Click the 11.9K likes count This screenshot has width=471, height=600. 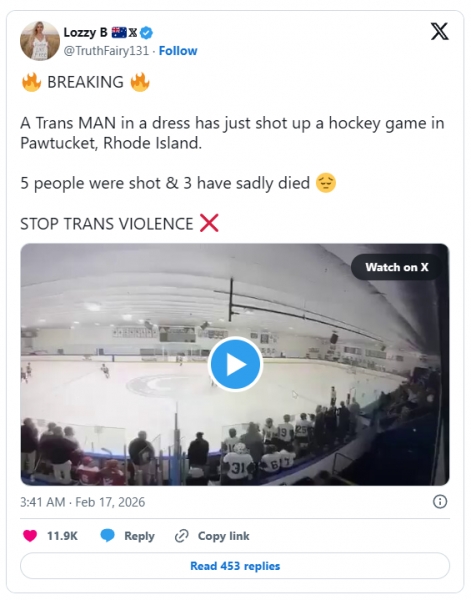point(62,536)
